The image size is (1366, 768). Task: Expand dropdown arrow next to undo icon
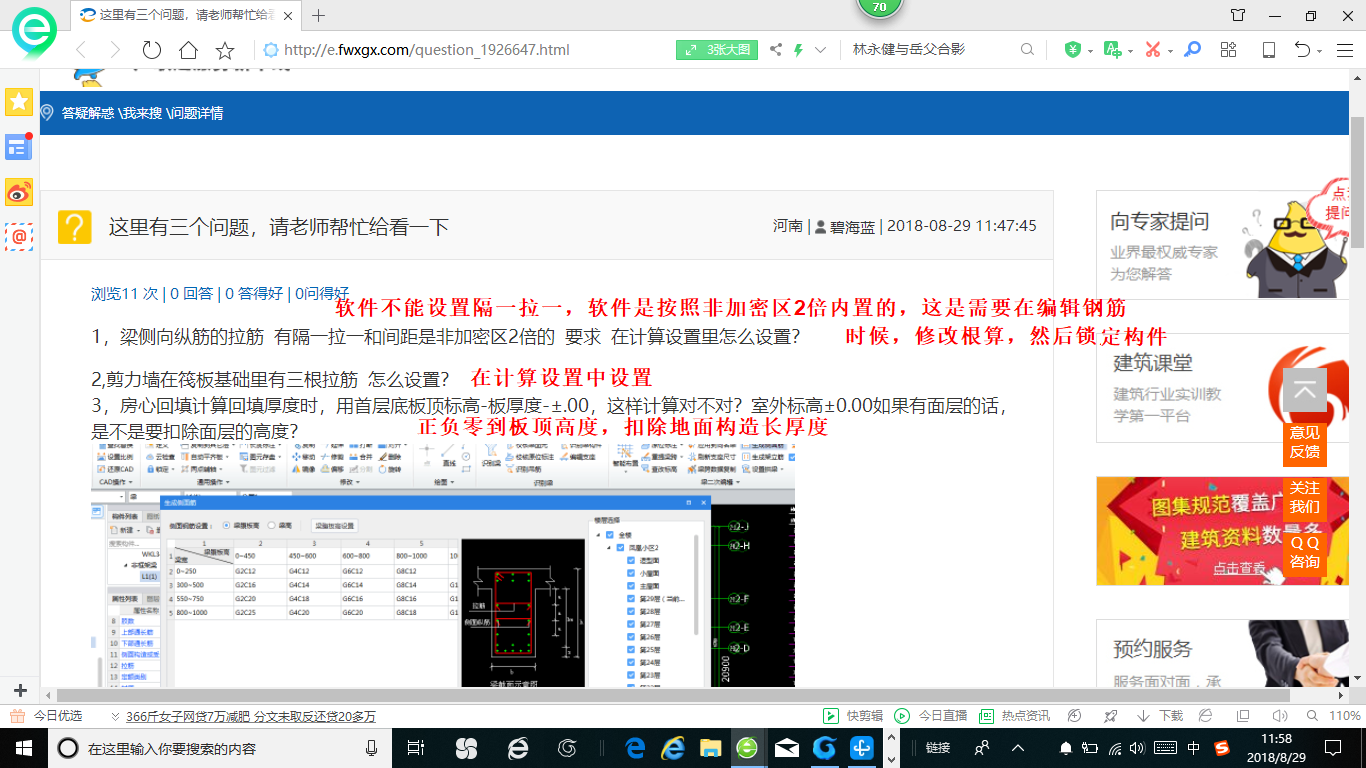point(1320,51)
